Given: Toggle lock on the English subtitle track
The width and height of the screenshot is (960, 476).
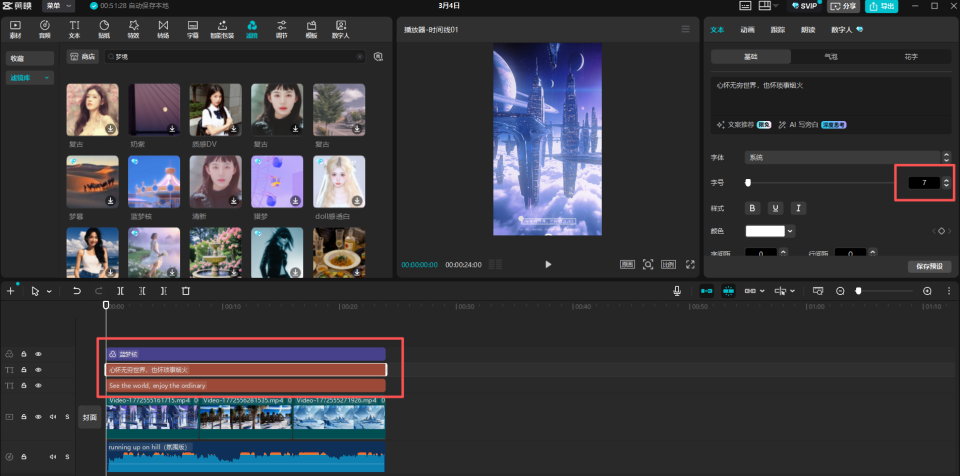Looking at the screenshot, I should pyautogui.click(x=24, y=385).
